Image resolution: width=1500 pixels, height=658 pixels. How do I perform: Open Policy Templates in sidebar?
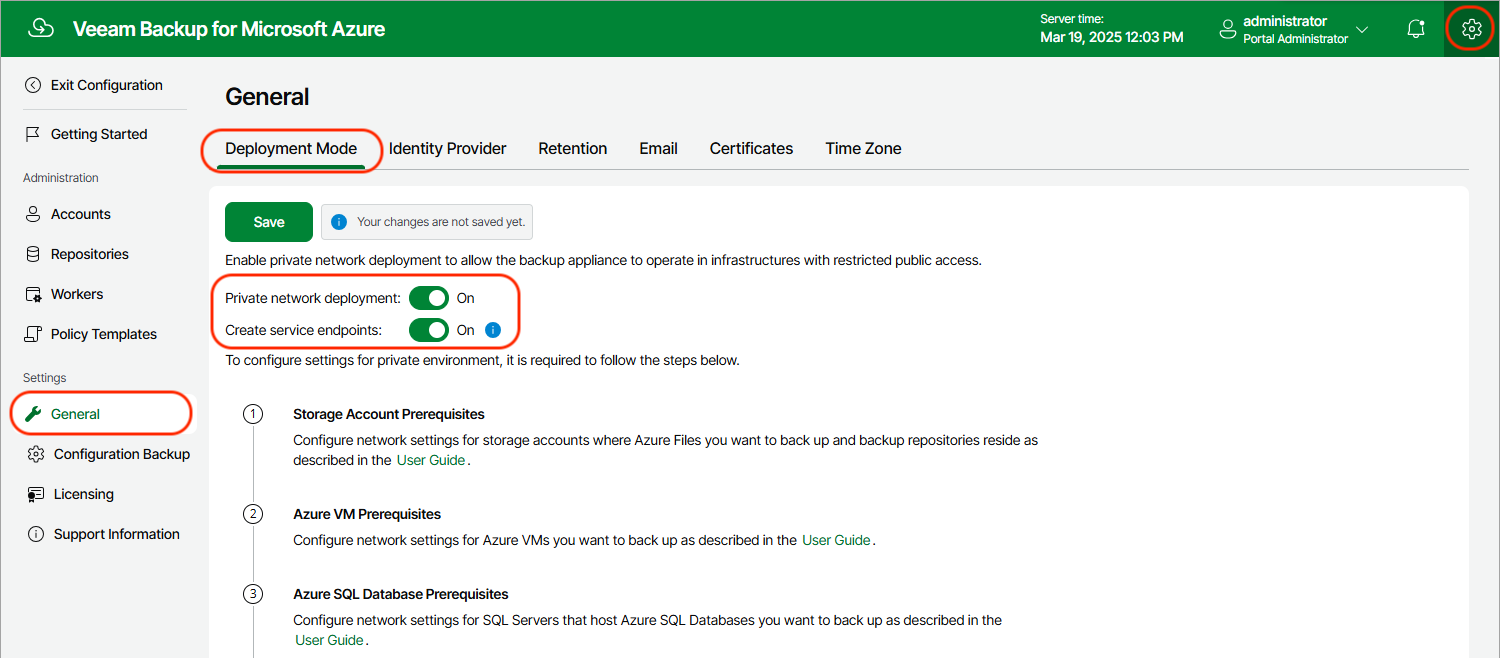click(104, 334)
